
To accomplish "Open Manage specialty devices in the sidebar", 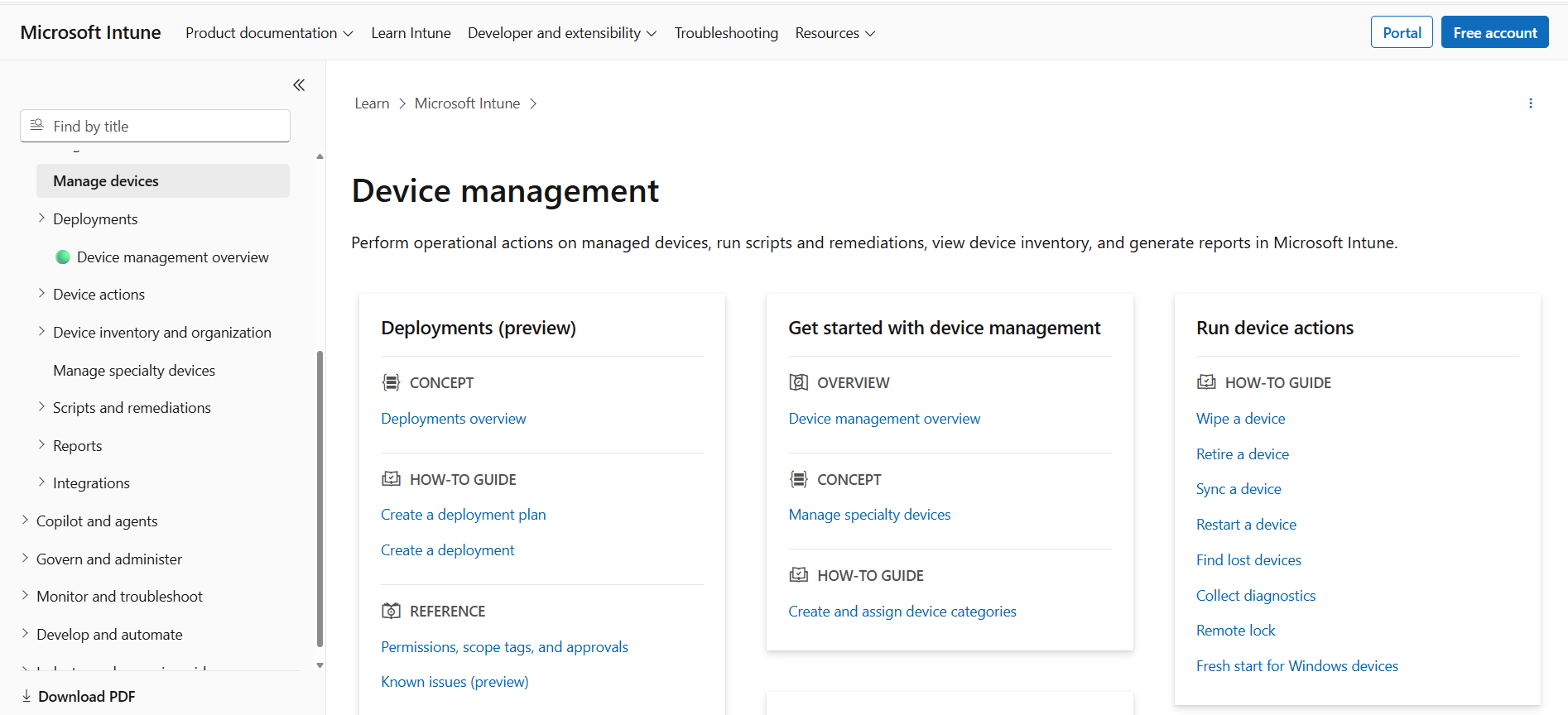I will 134,370.
